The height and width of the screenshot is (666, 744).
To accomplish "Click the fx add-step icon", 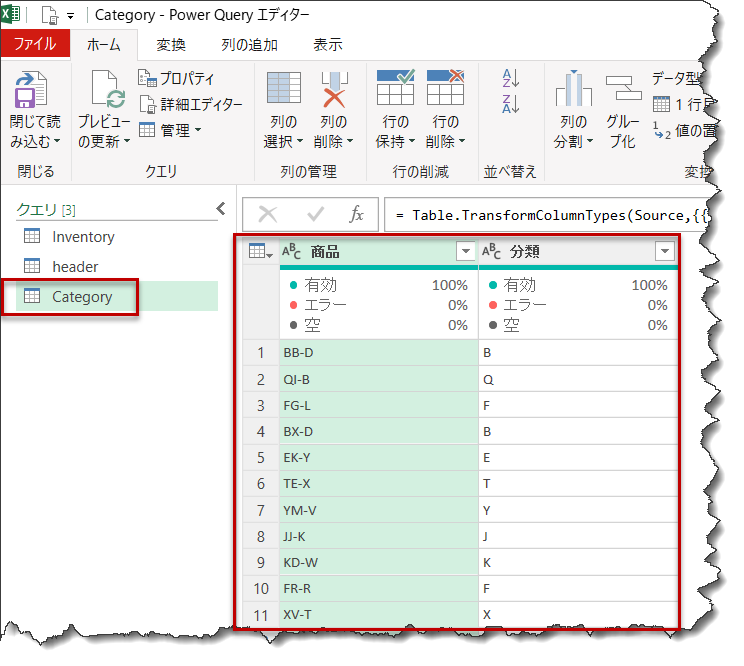I will pyautogui.click(x=357, y=214).
